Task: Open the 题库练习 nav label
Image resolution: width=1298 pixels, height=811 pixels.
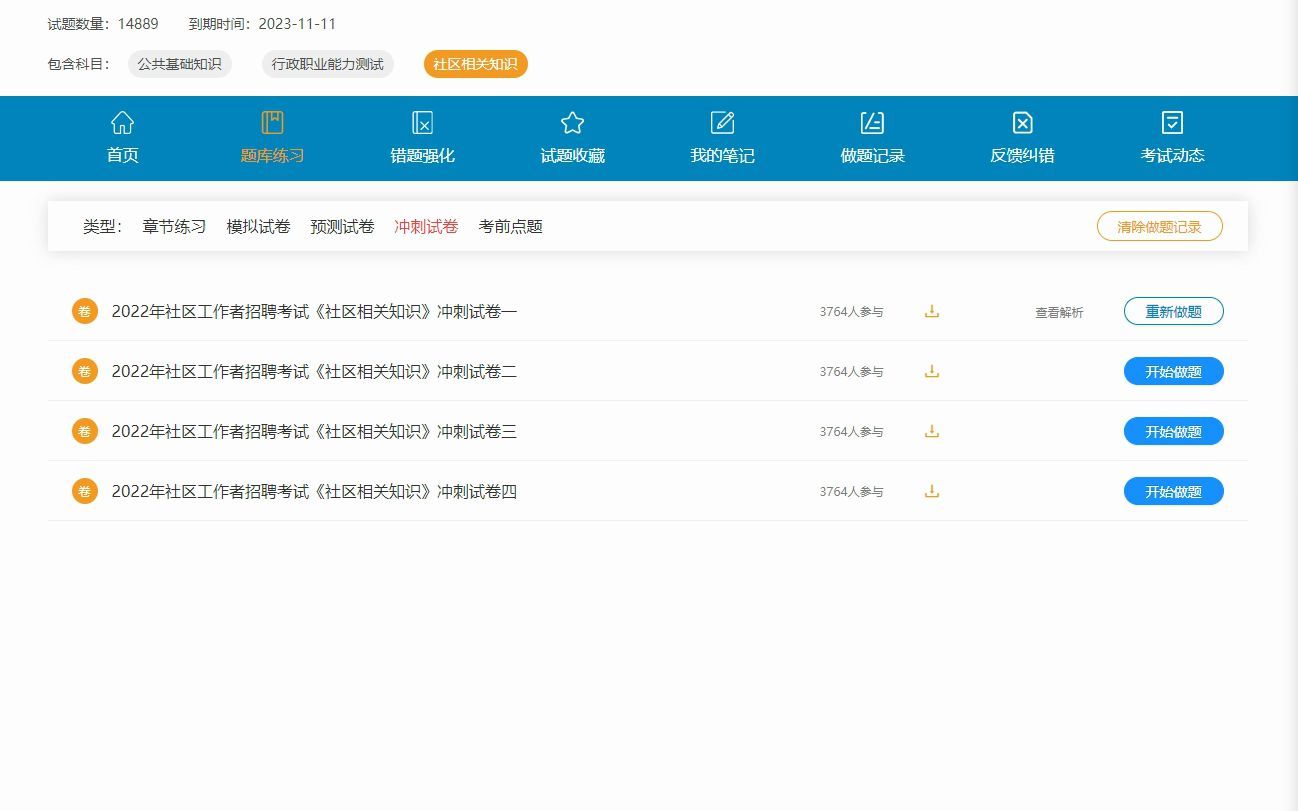Action: (272, 155)
